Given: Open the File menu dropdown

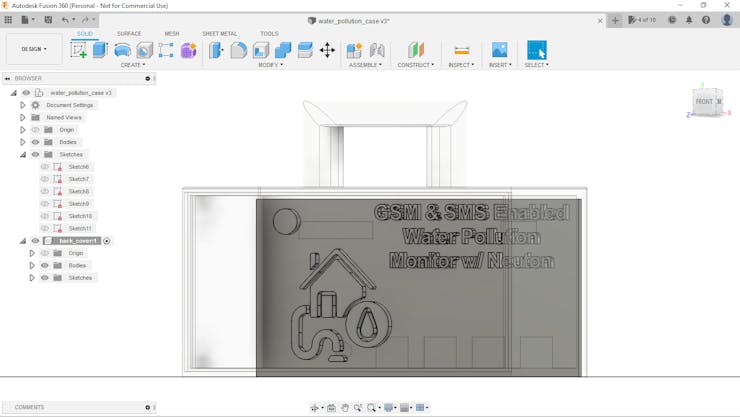Looking at the screenshot, I should (28, 20).
